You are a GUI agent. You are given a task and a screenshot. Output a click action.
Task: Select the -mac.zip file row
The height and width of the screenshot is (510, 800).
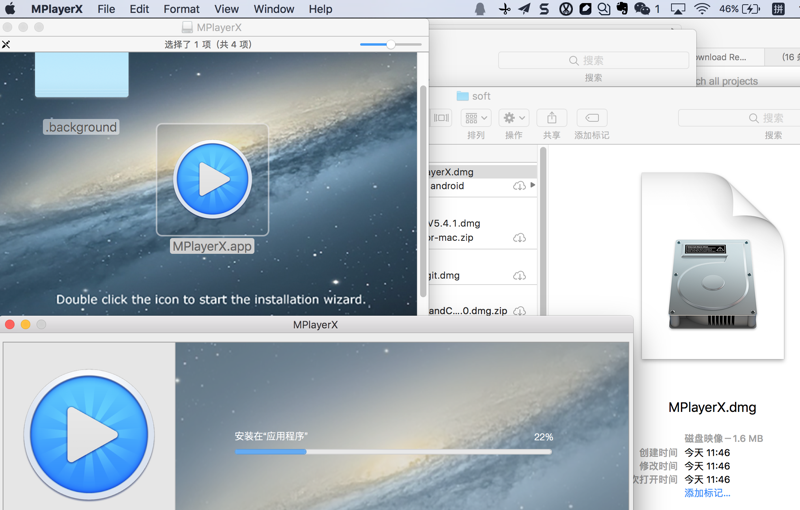pos(483,238)
